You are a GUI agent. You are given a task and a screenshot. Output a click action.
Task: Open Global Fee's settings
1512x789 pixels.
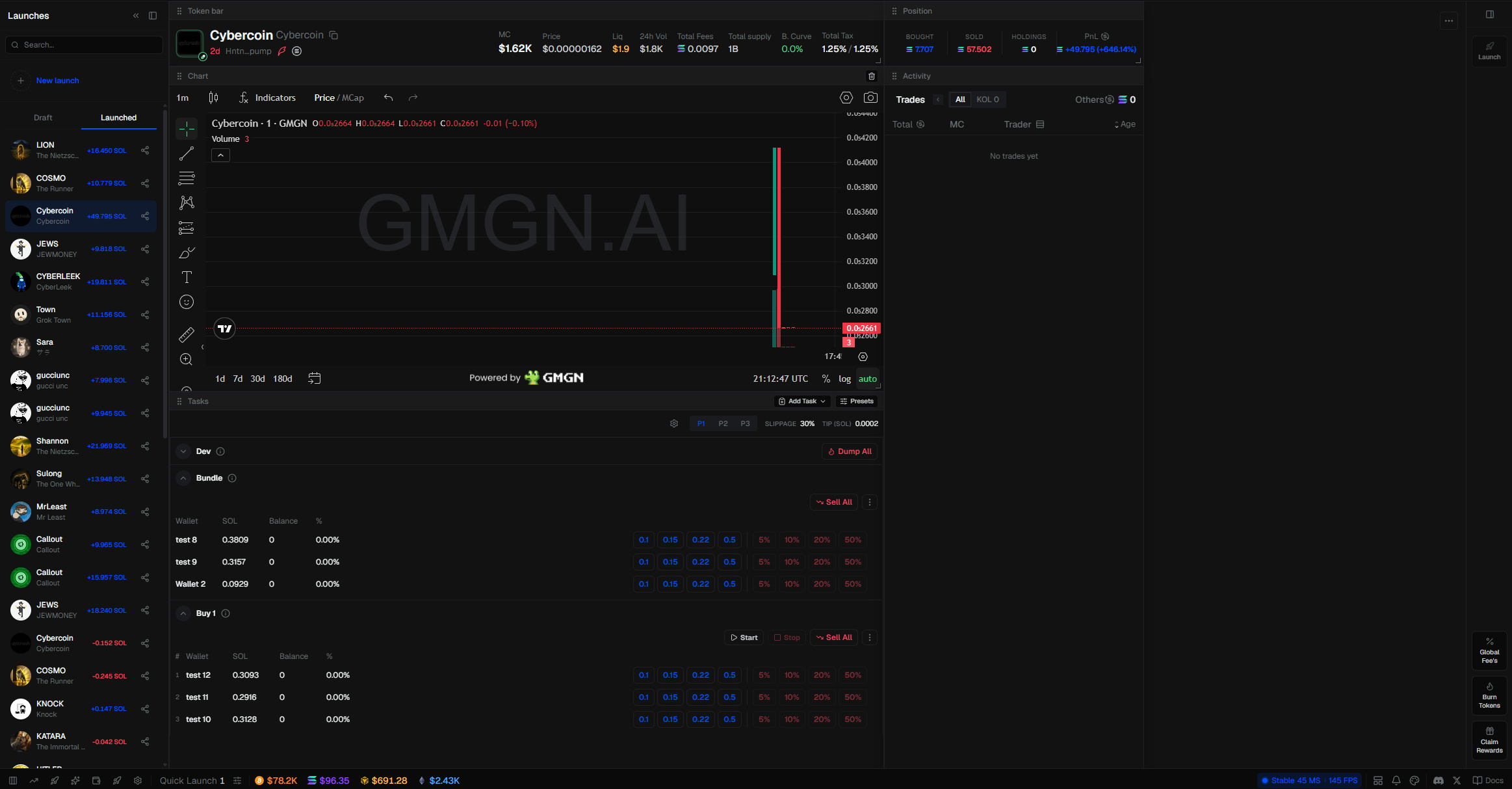(x=1489, y=650)
